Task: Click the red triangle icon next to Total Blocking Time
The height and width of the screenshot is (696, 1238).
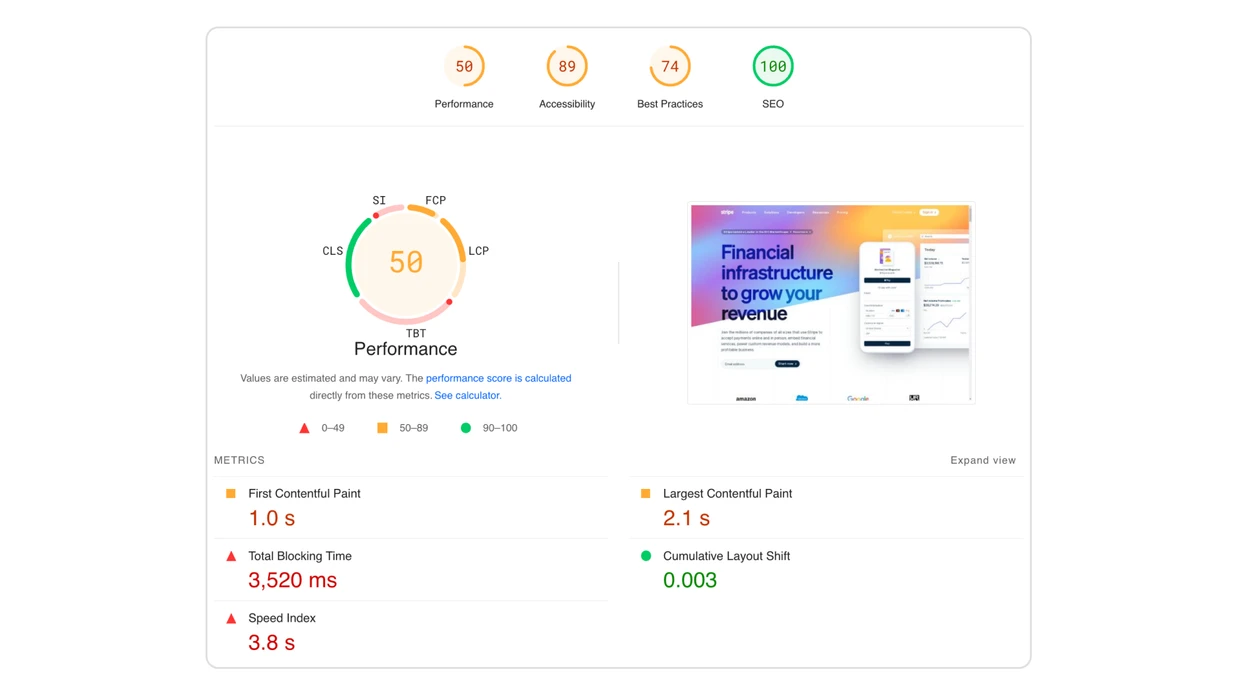Action: tap(230, 556)
